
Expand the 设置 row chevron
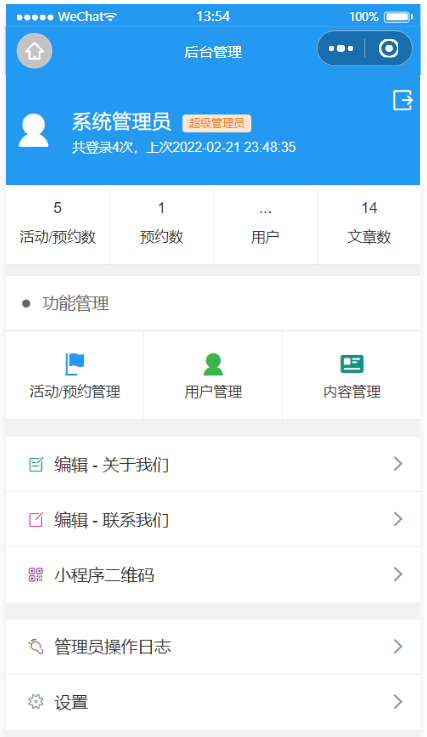pos(398,702)
